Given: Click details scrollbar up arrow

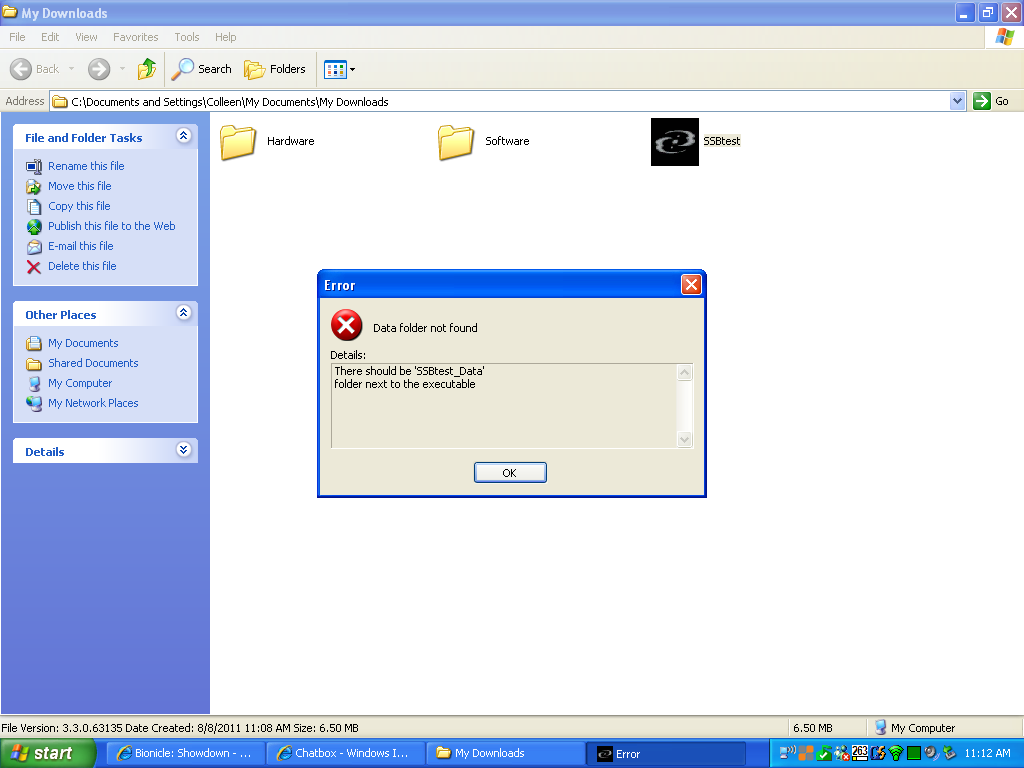Looking at the screenshot, I should coord(684,373).
